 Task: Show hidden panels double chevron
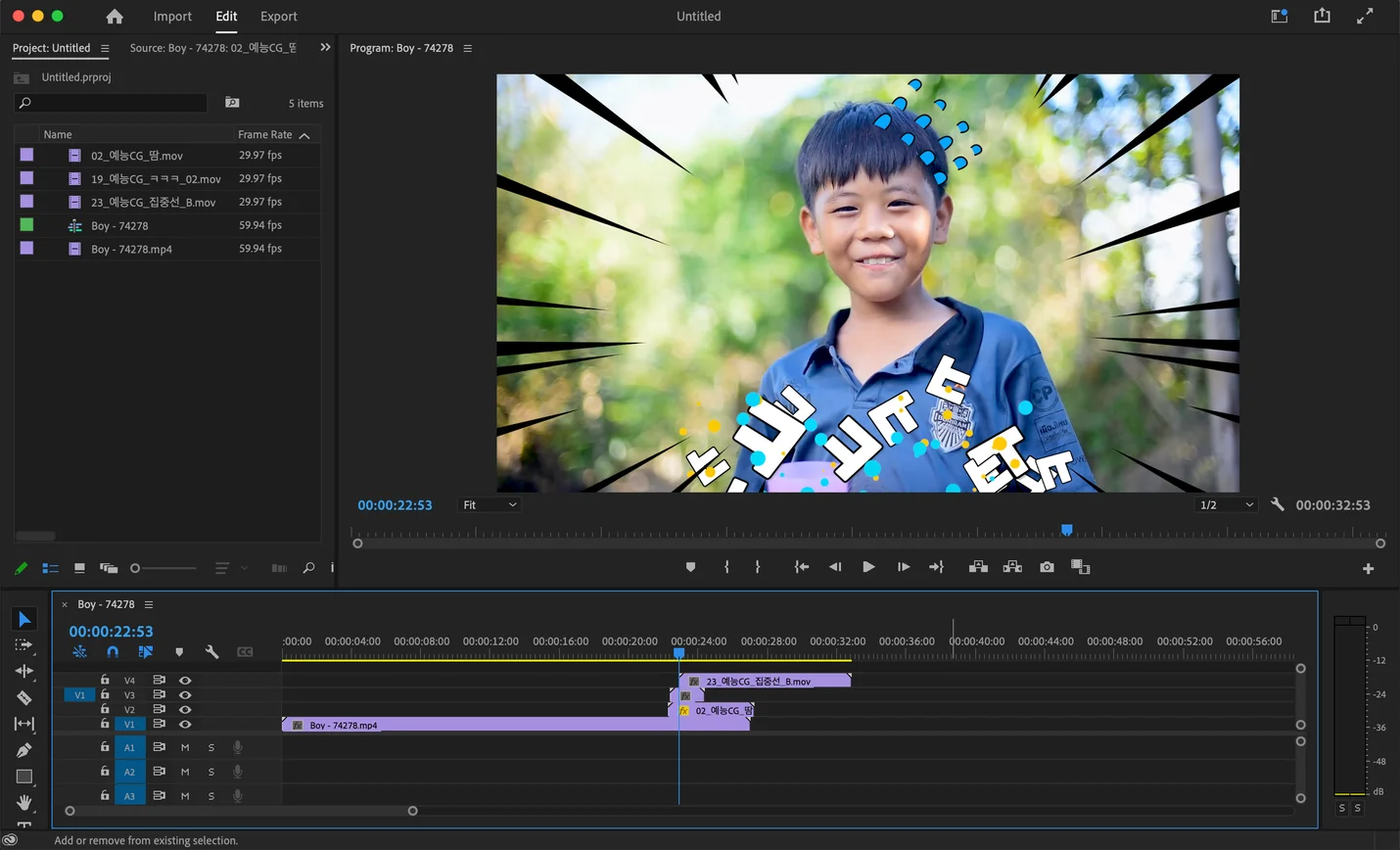pos(325,47)
